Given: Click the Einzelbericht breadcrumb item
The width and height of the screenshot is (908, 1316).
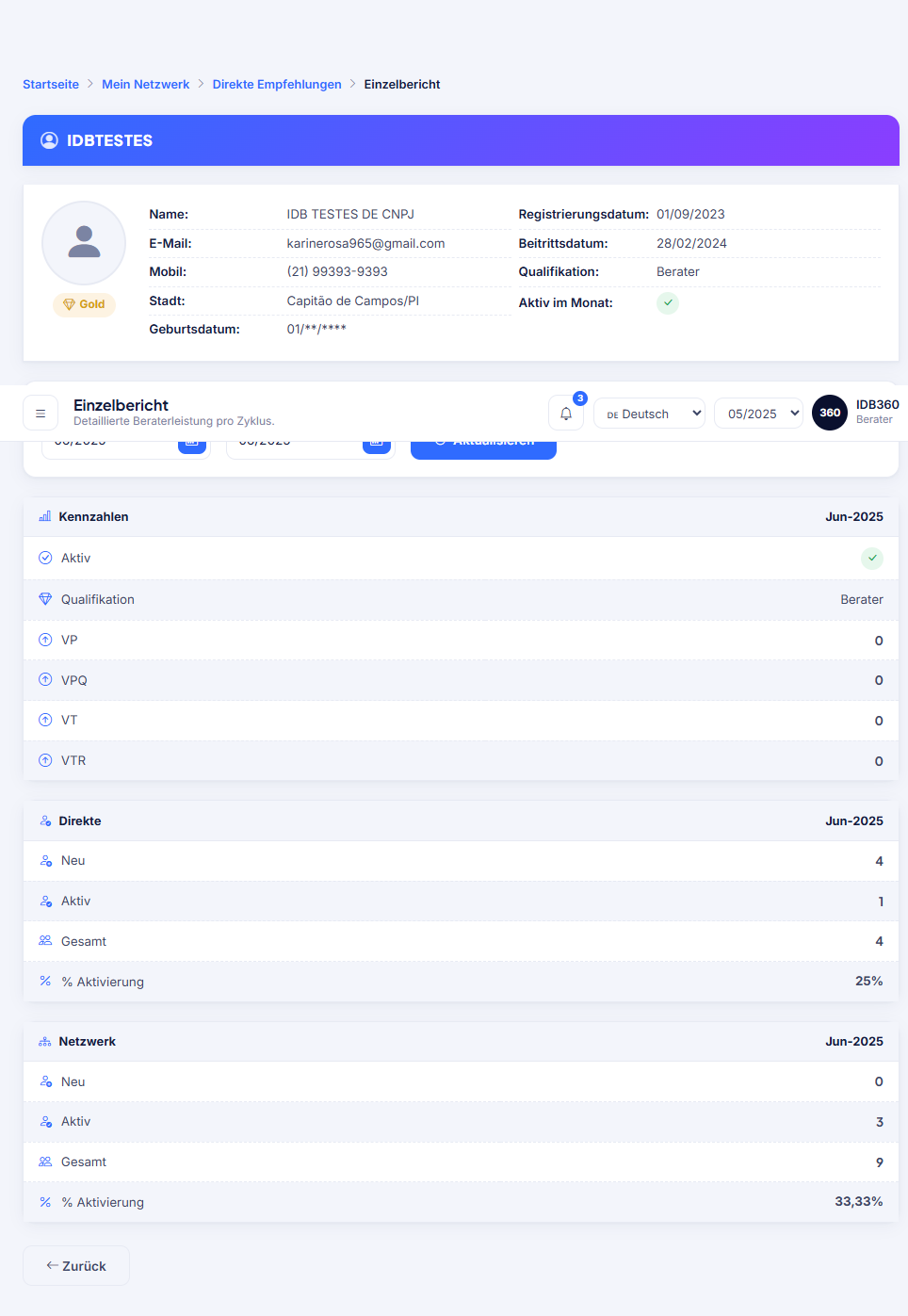Looking at the screenshot, I should (x=402, y=85).
